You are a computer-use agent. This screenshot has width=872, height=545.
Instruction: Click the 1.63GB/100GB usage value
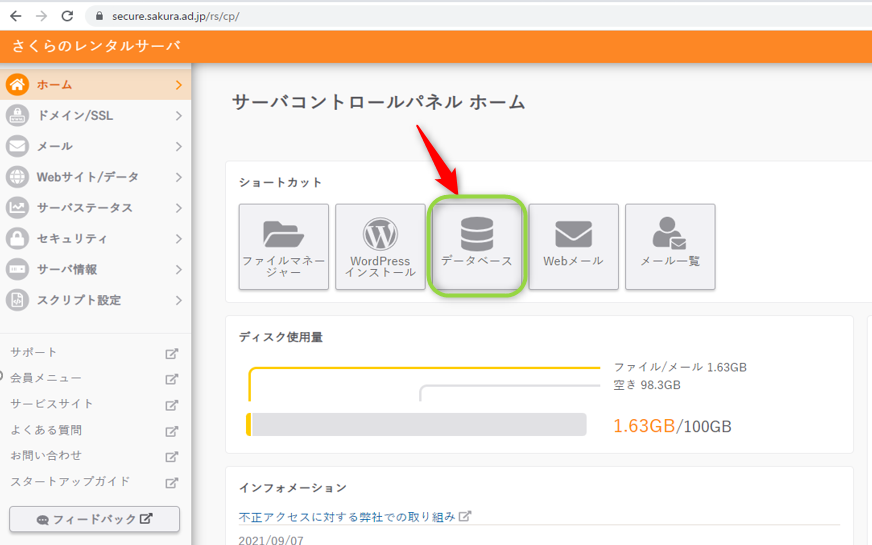(x=672, y=426)
